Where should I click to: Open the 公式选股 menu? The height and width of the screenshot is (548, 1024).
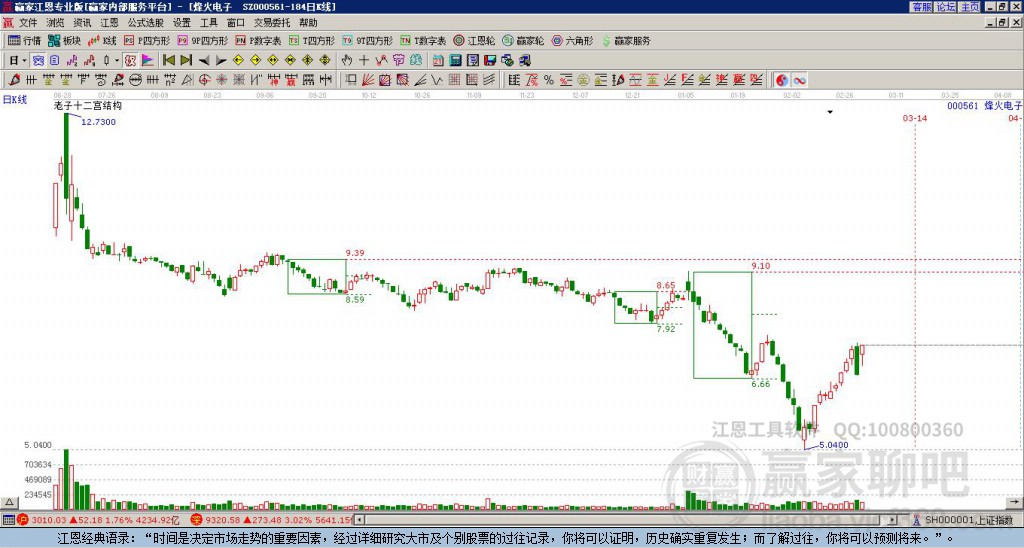coord(146,23)
